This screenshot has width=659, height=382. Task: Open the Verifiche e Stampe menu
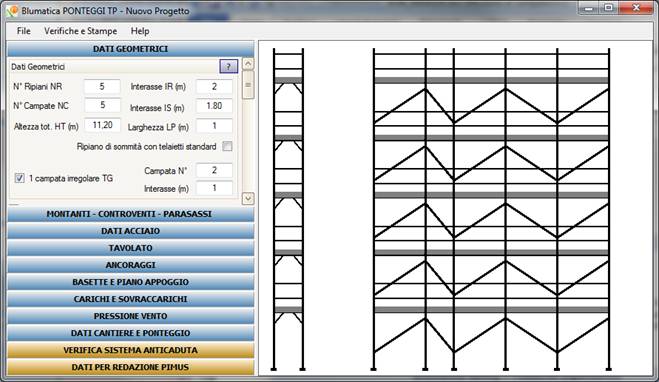coord(81,31)
